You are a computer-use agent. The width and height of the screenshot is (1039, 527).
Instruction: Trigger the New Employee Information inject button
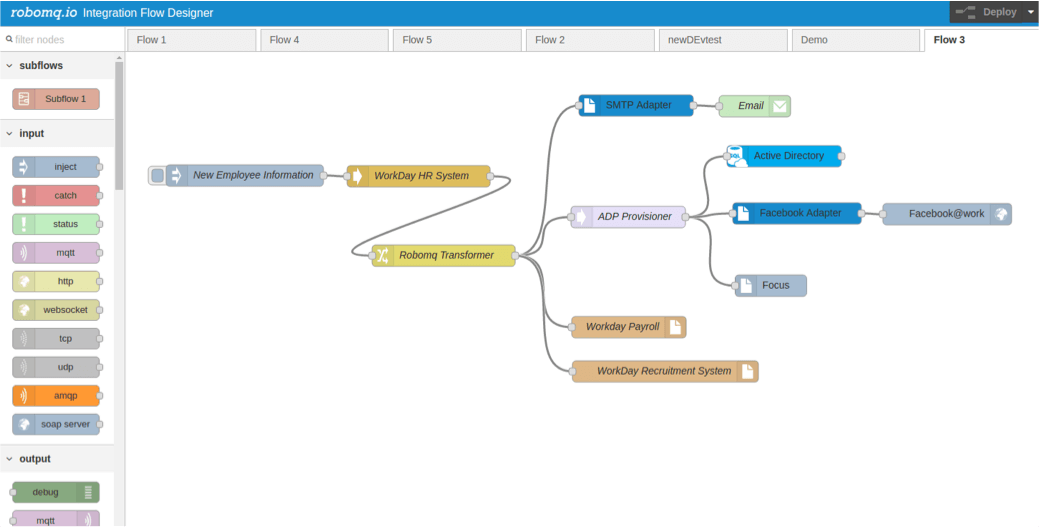pos(157,176)
